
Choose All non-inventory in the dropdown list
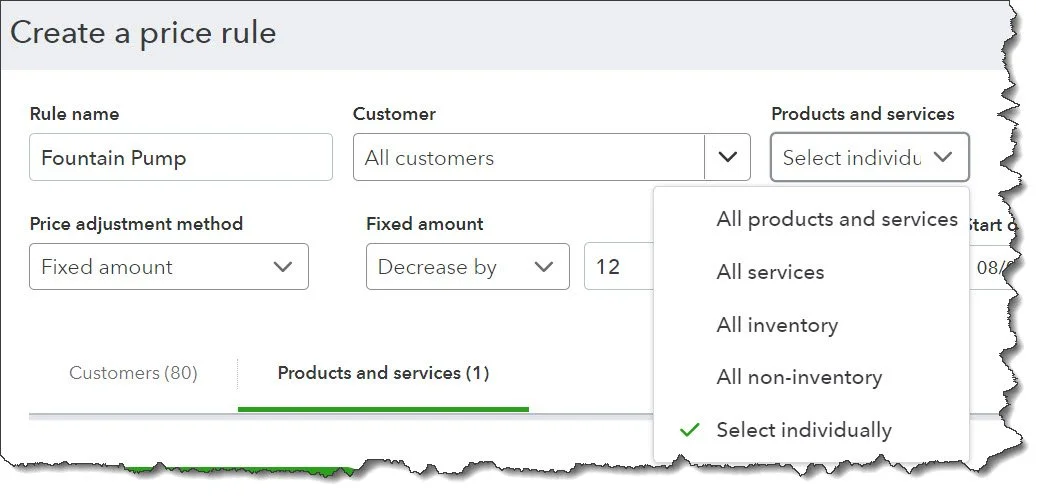[x=799, y=378]
